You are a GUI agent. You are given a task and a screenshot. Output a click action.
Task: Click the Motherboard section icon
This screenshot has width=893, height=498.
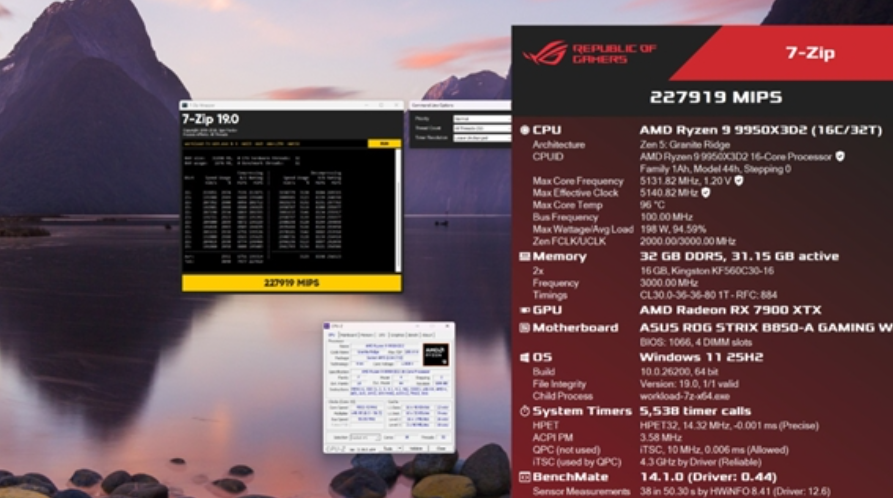click(x=525, y=327)
